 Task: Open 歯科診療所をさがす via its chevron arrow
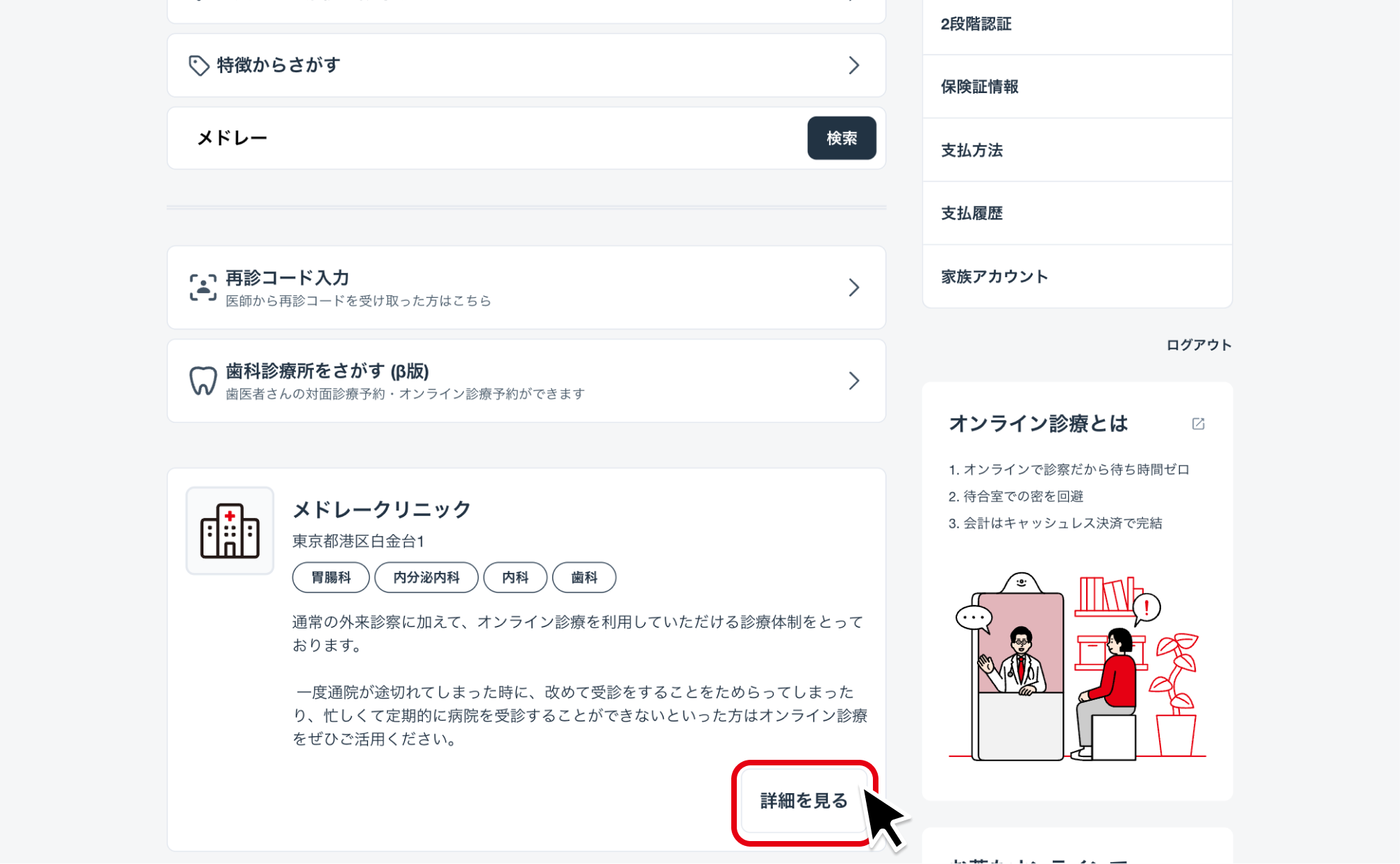853,381
